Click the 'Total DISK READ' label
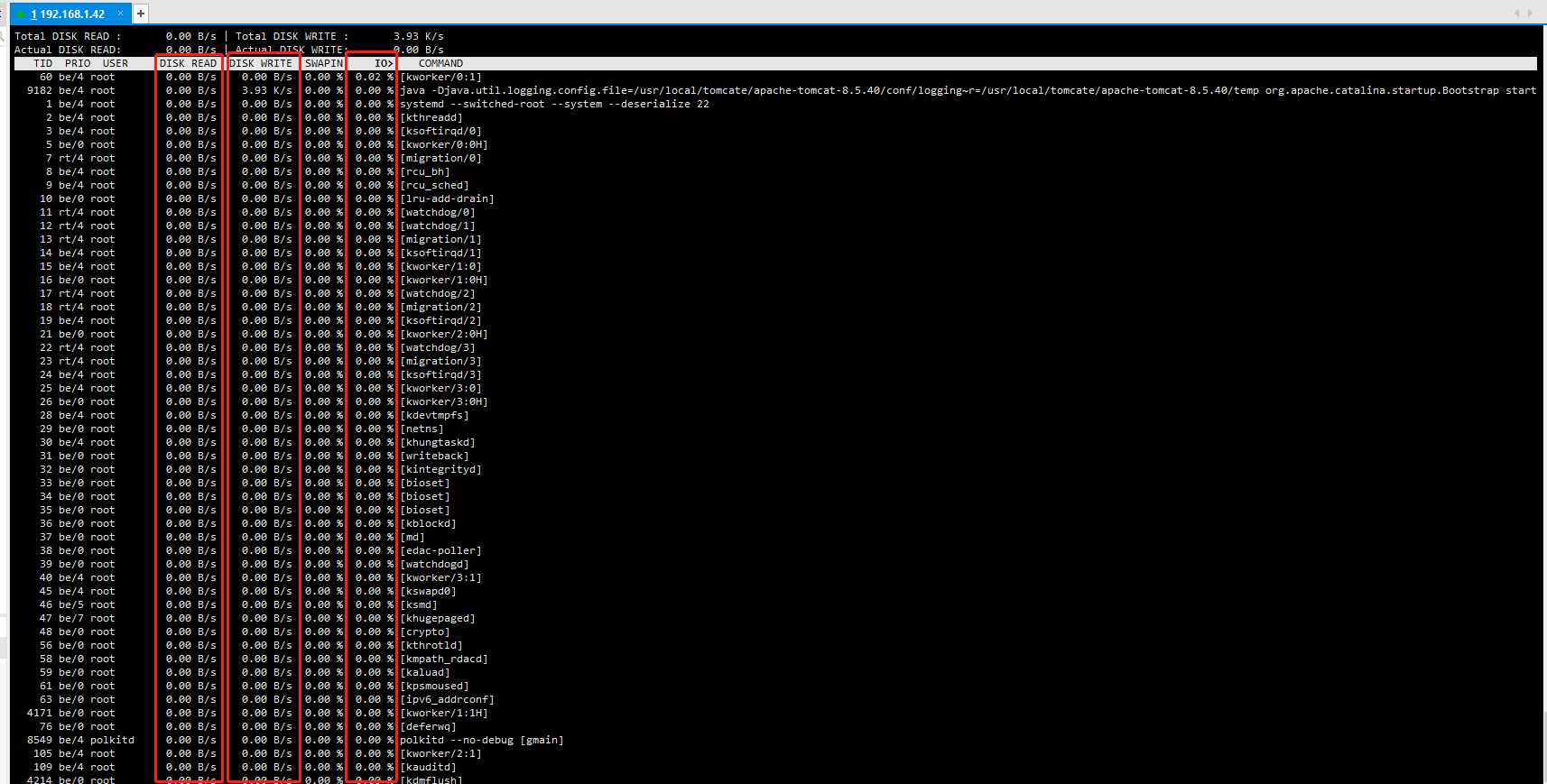The width and height of the screenshot is (1547, 784). point(68,36)
